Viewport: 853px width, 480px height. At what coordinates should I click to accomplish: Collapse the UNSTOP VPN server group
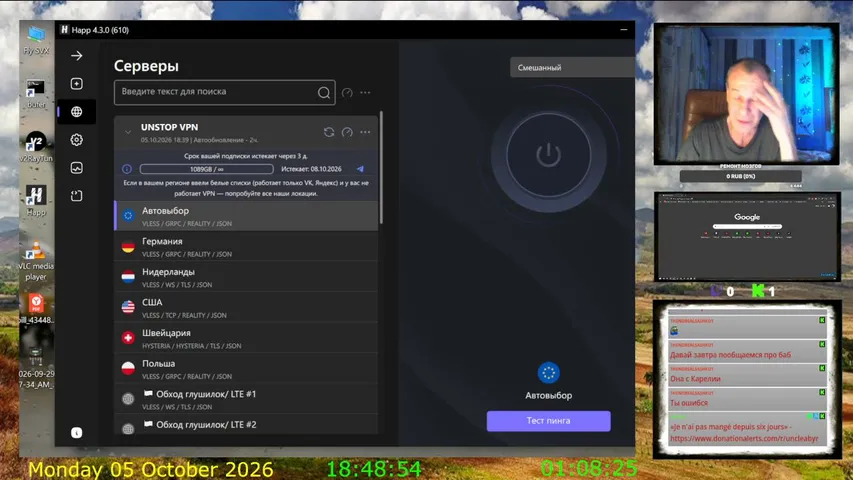[x=128, y=132]
